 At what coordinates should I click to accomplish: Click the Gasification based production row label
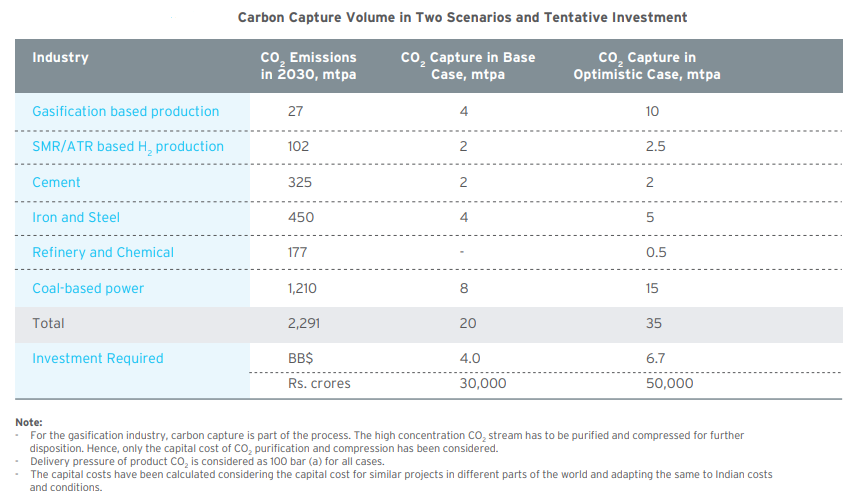(x=125, y=111)
